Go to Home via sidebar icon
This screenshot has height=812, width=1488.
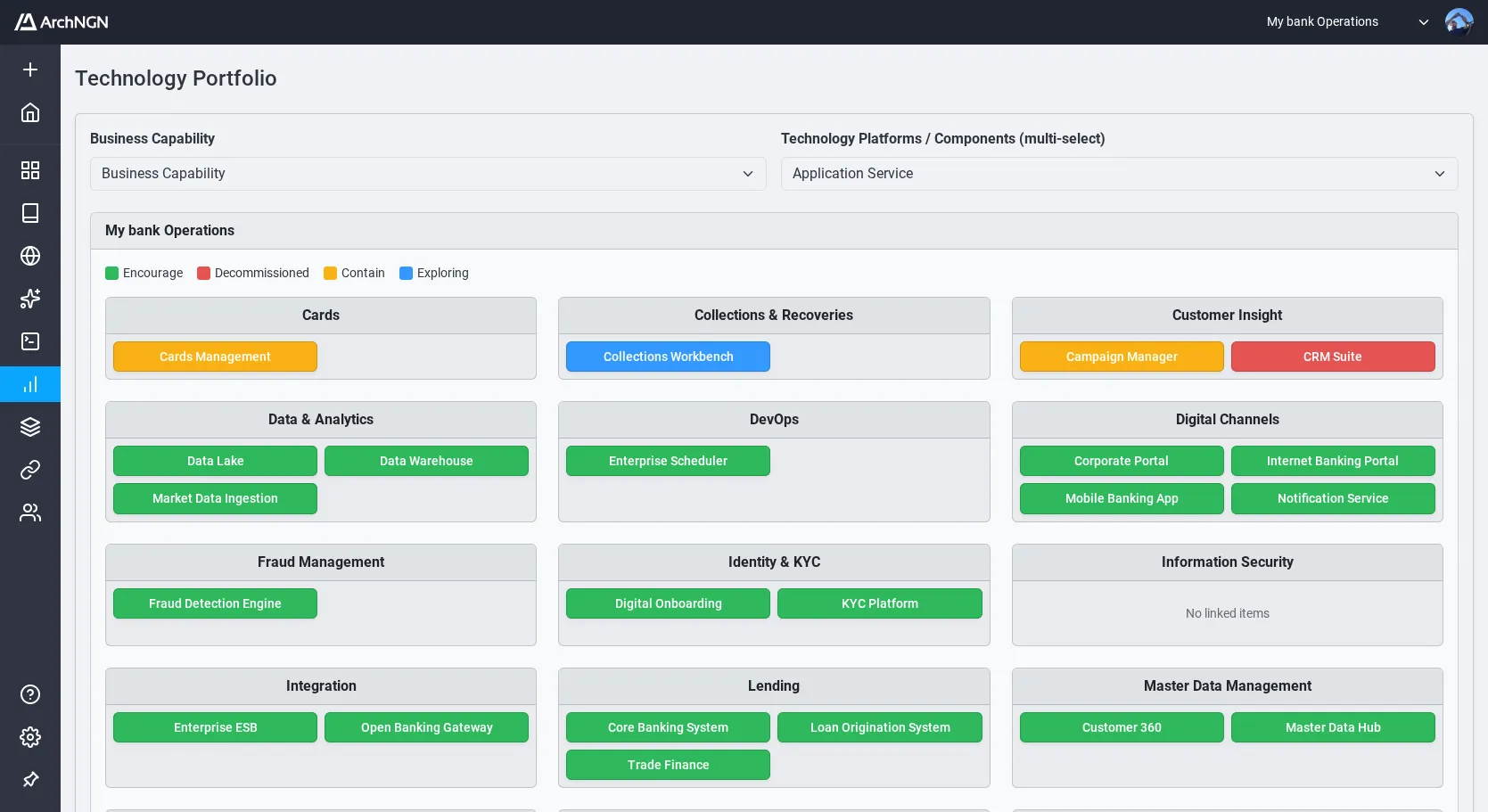[x=30, y=112]
